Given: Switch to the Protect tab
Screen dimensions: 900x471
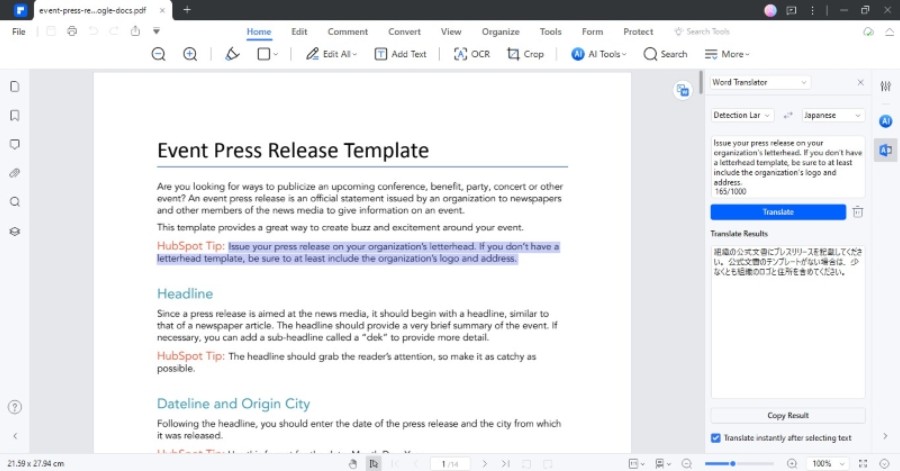Looking at the screenshot, I should coord(638,32).
